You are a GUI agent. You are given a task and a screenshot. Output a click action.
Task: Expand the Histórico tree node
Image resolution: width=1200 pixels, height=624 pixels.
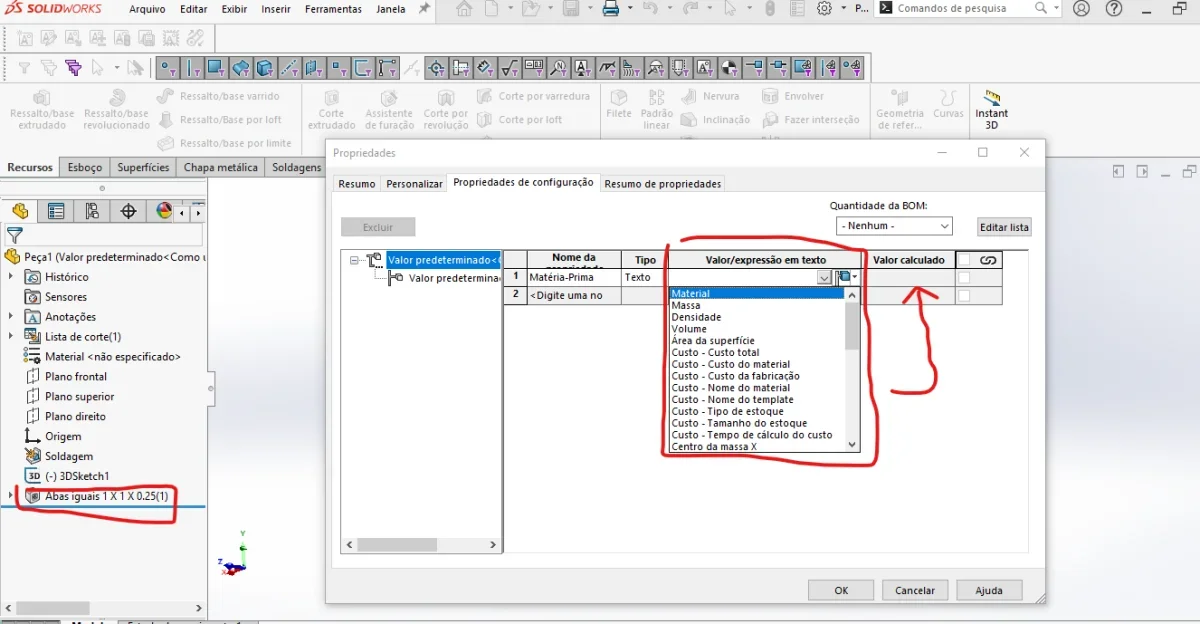(11, 277)
